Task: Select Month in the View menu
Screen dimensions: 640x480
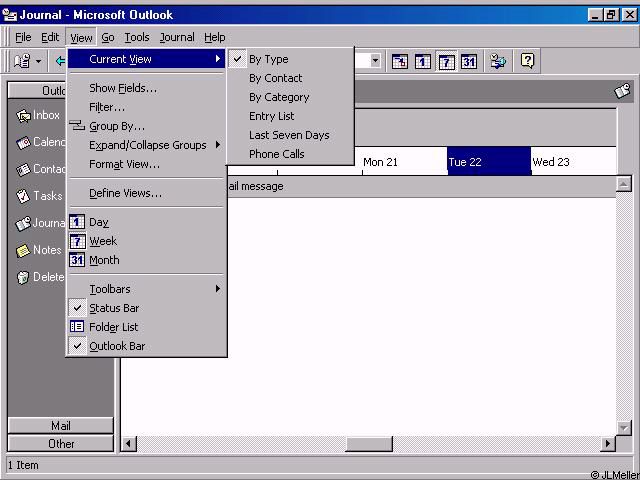Action: (147, 260)
